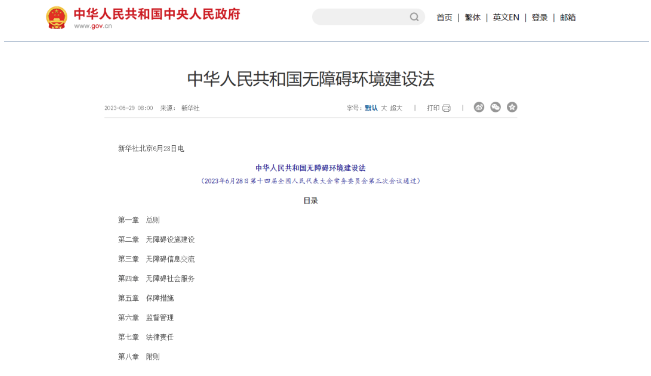
Task: Click the 目录 heading
Action: (311, 201)
